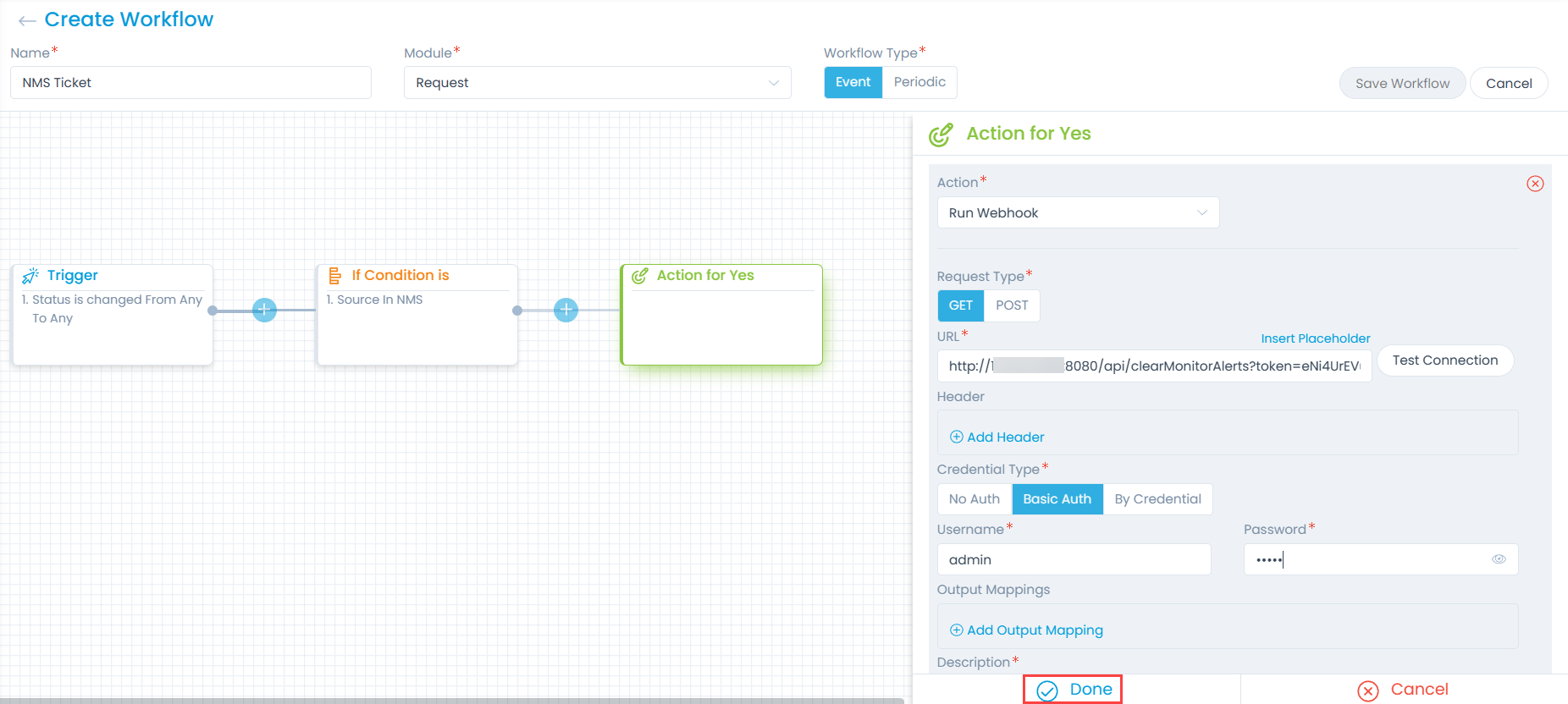The width and height of the screenshot is (1568, 704).
Task: Choose POST request type
Action: 1012,305
